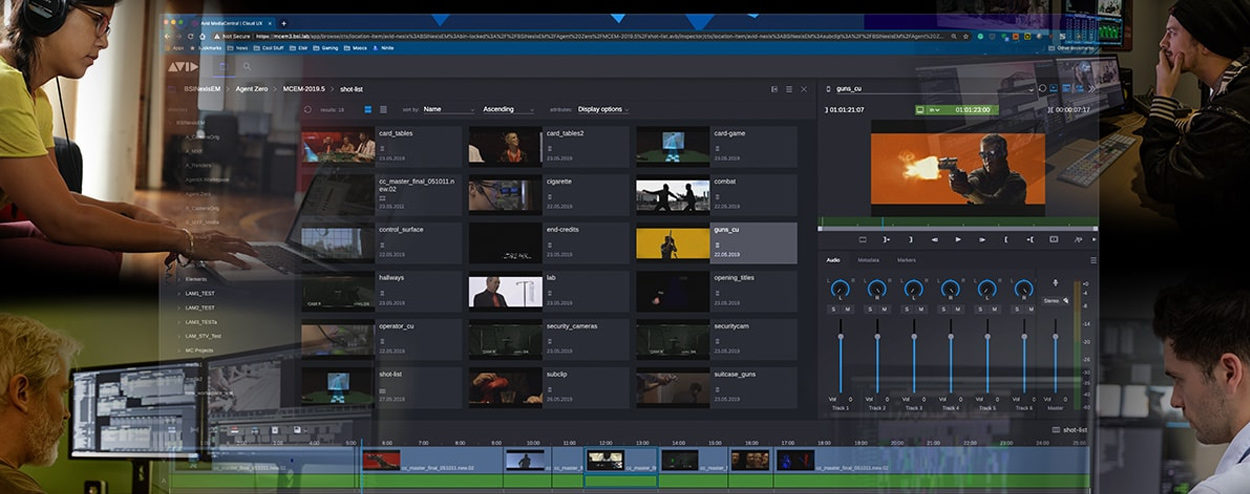Click the Avid logo in header
This screenshot has height=494, width=1250.
pyautogui.click(x=182, y=67)
